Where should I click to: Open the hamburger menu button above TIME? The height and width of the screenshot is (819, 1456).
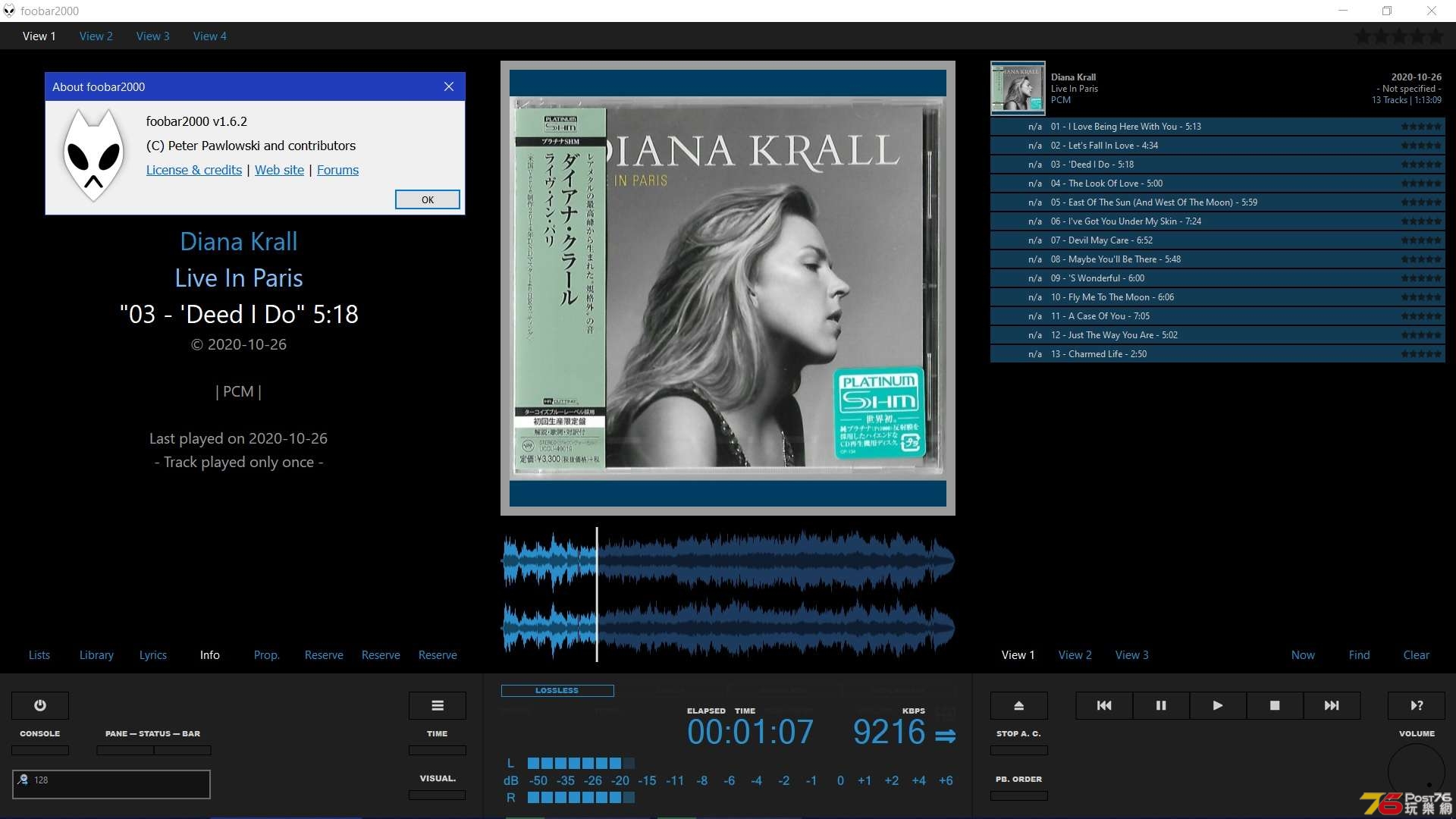[438, 705]
